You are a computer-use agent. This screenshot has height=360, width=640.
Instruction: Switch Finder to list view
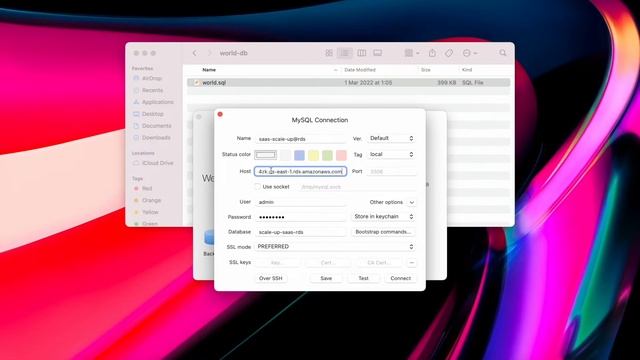344,53
